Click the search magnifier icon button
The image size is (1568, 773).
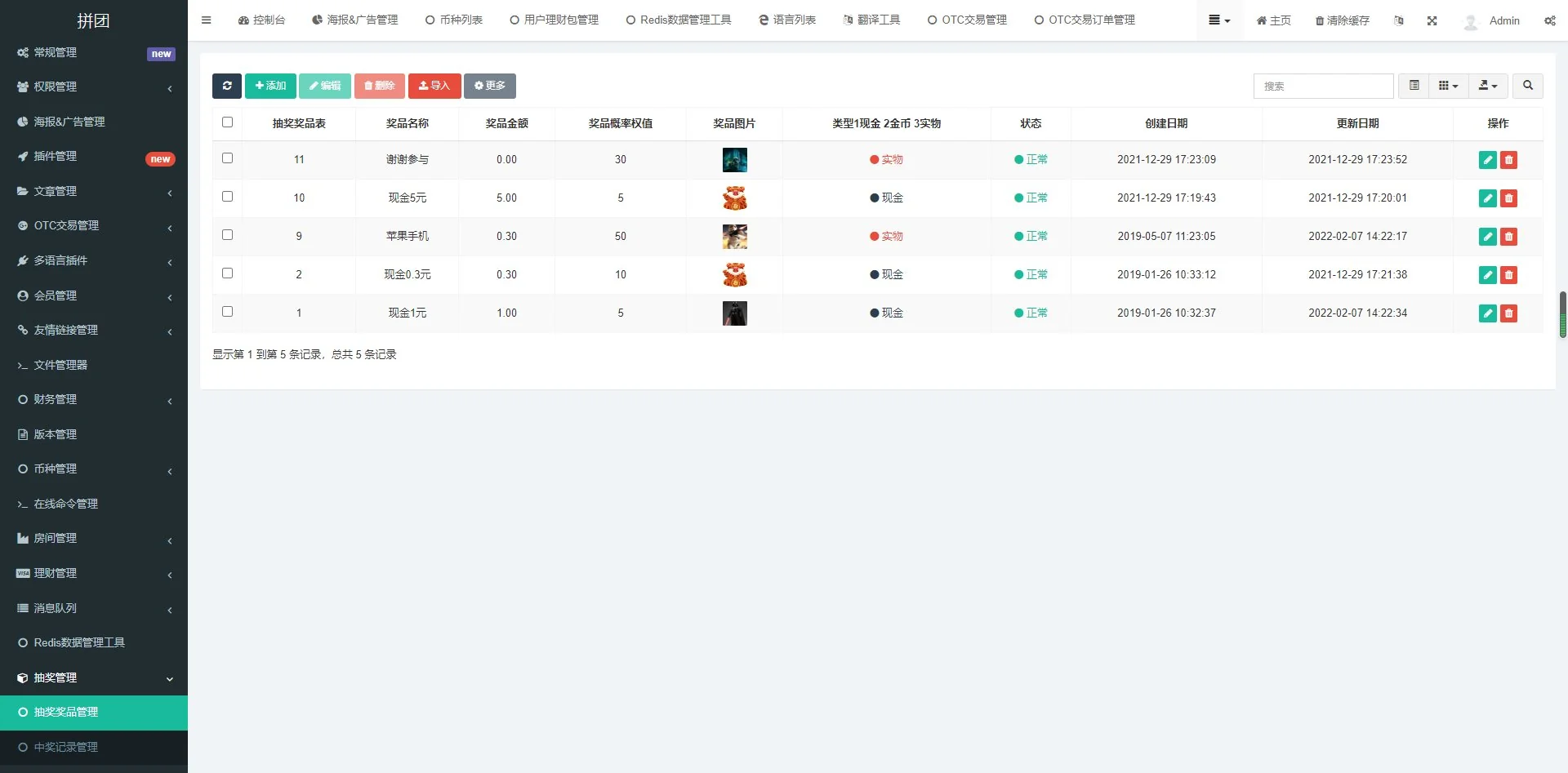point(1527,86)
